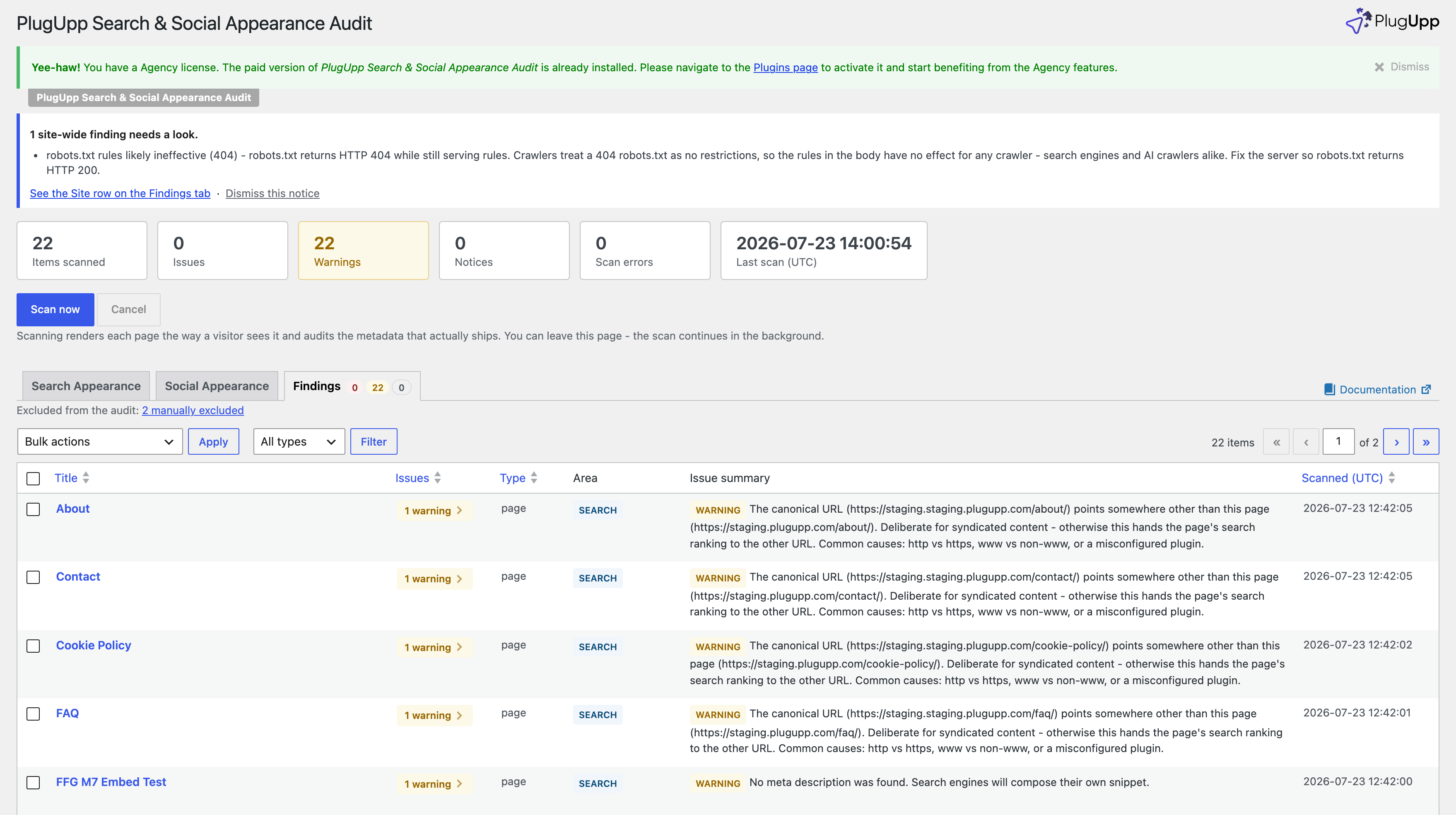Click the Title column header
The width and height of the screenshot is (1456, 815).
[x=65, y=478]
